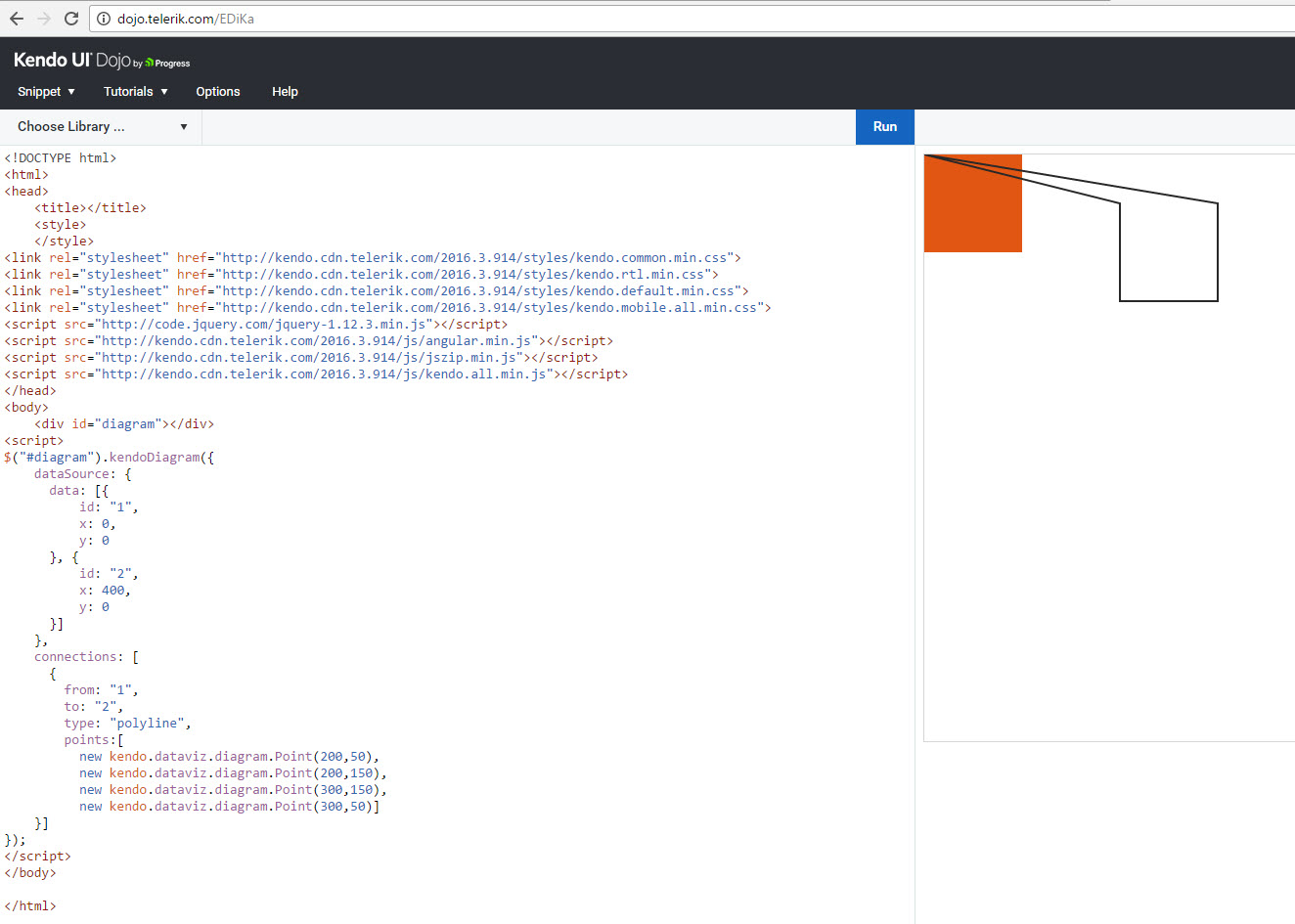Click the '<body>' opening tag line

click(x=26, y=408)
